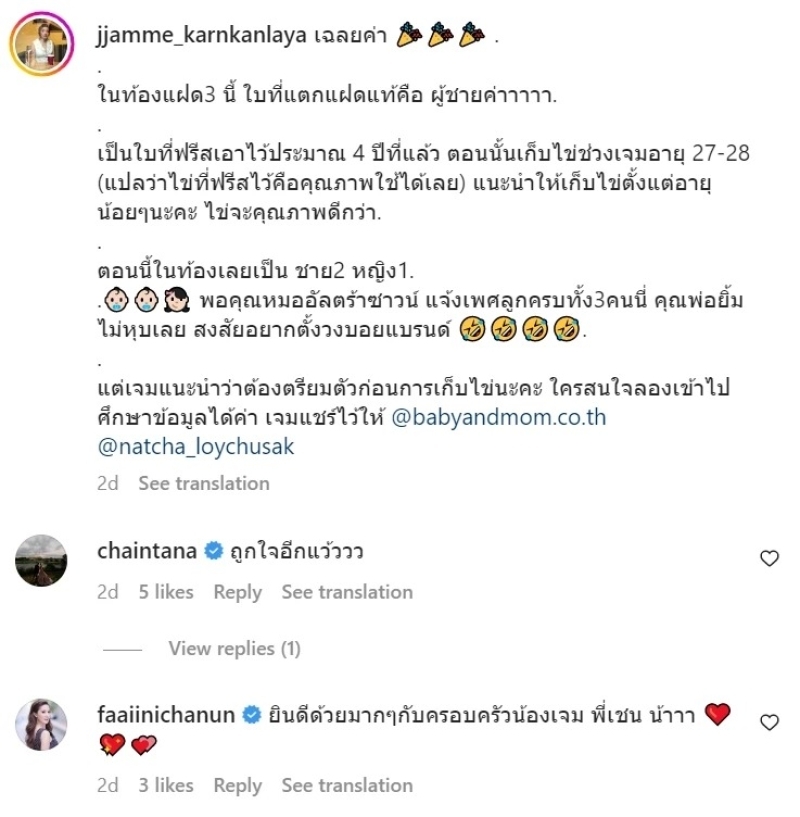
Task: Open the jjamme_karnkanlaya username link
Action: 202,35
